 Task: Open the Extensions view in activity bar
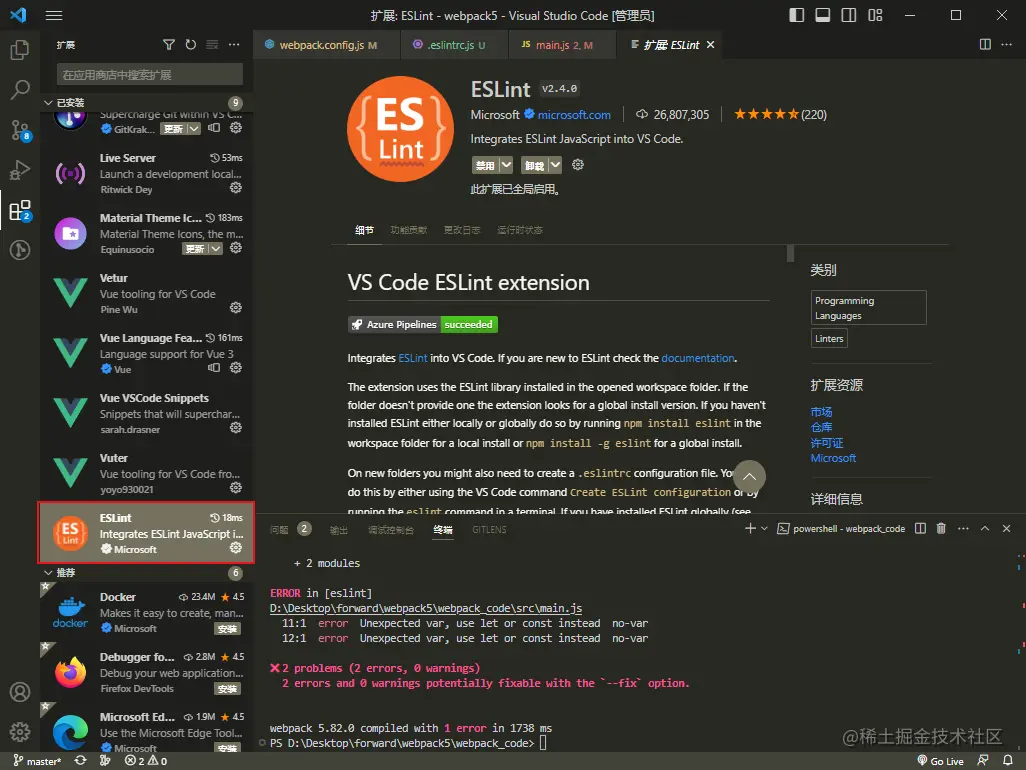[x=20, y=211]
